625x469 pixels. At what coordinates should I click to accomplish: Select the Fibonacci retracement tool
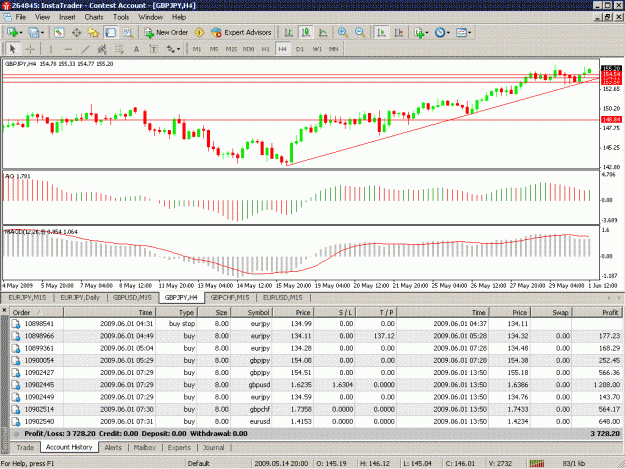click(119, 49)
